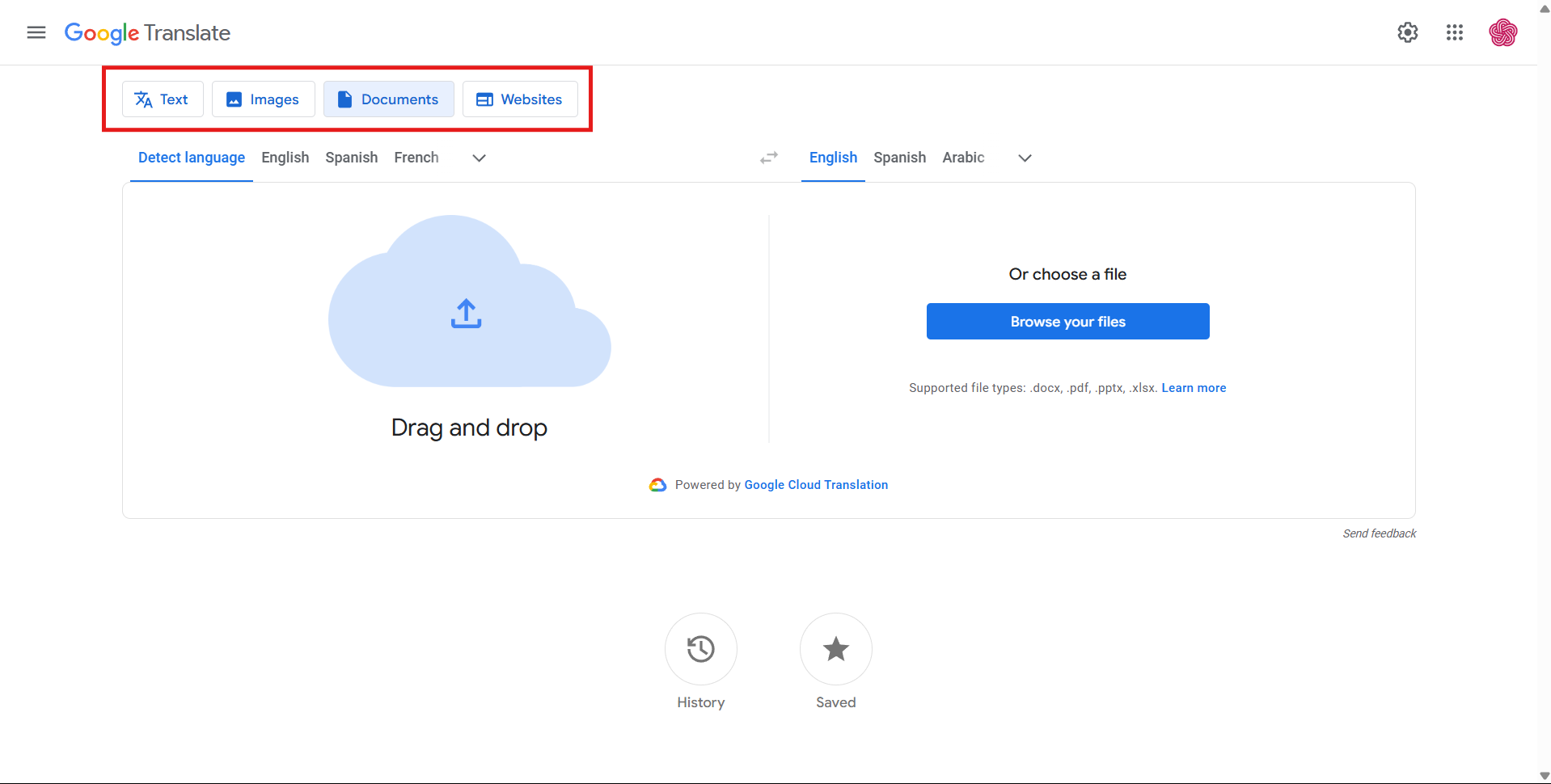
Task: Select English as target language
Action: 833,158
